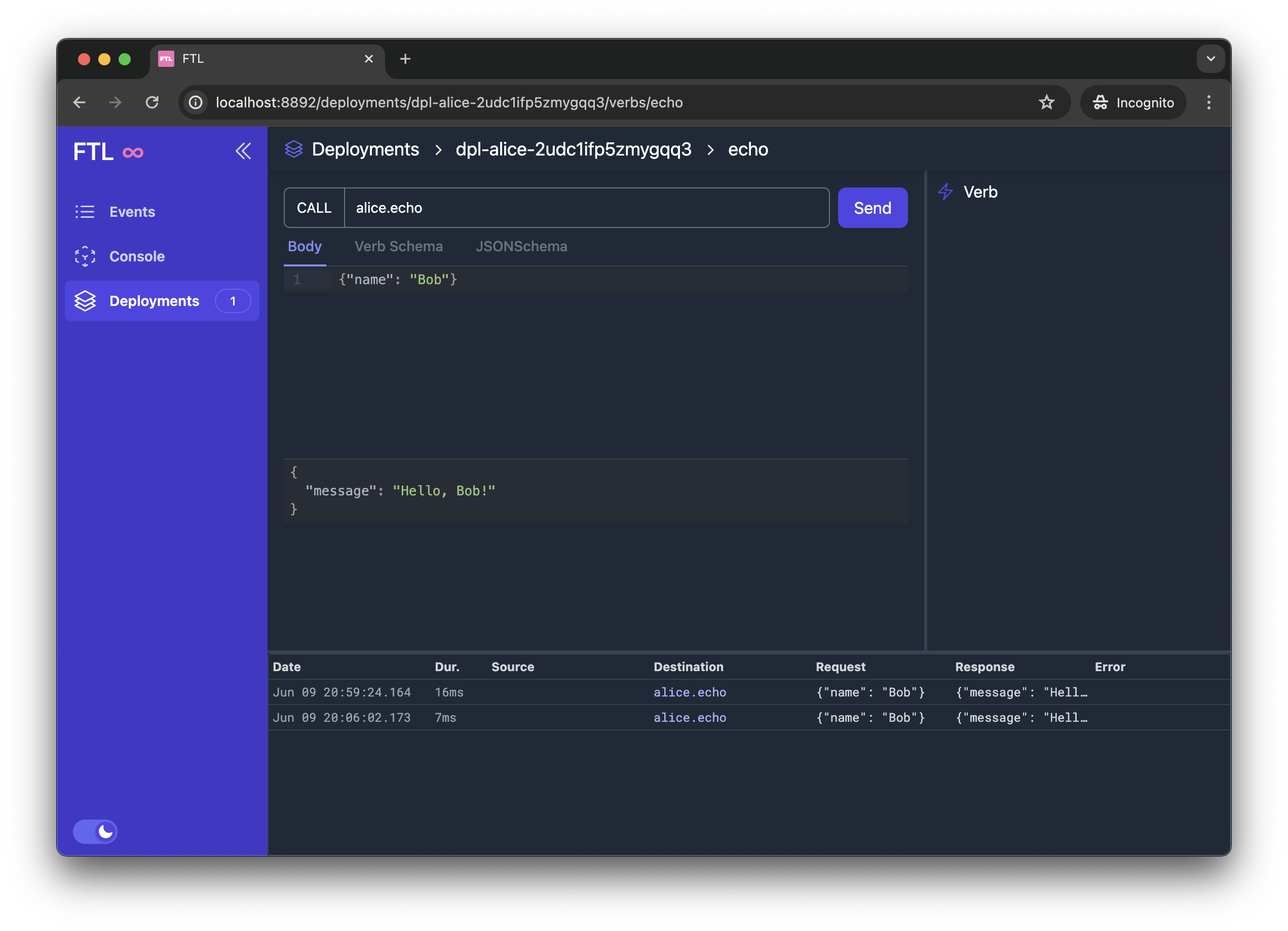The width and height of the screenshot is (1288, 931).
Task: Click the Send button
Action: 872,207
